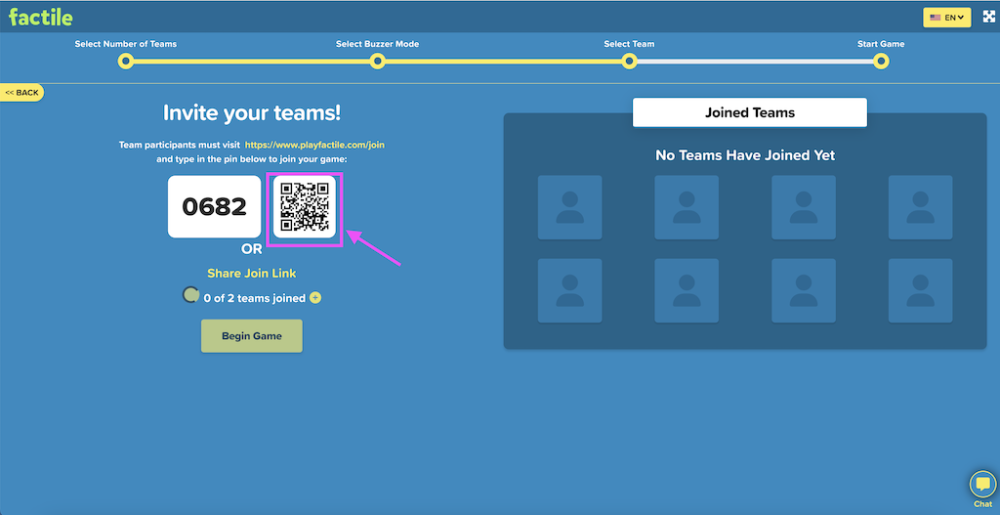
Task: Click the Invite your teams! heading
Action: click(x=252, y=113)
